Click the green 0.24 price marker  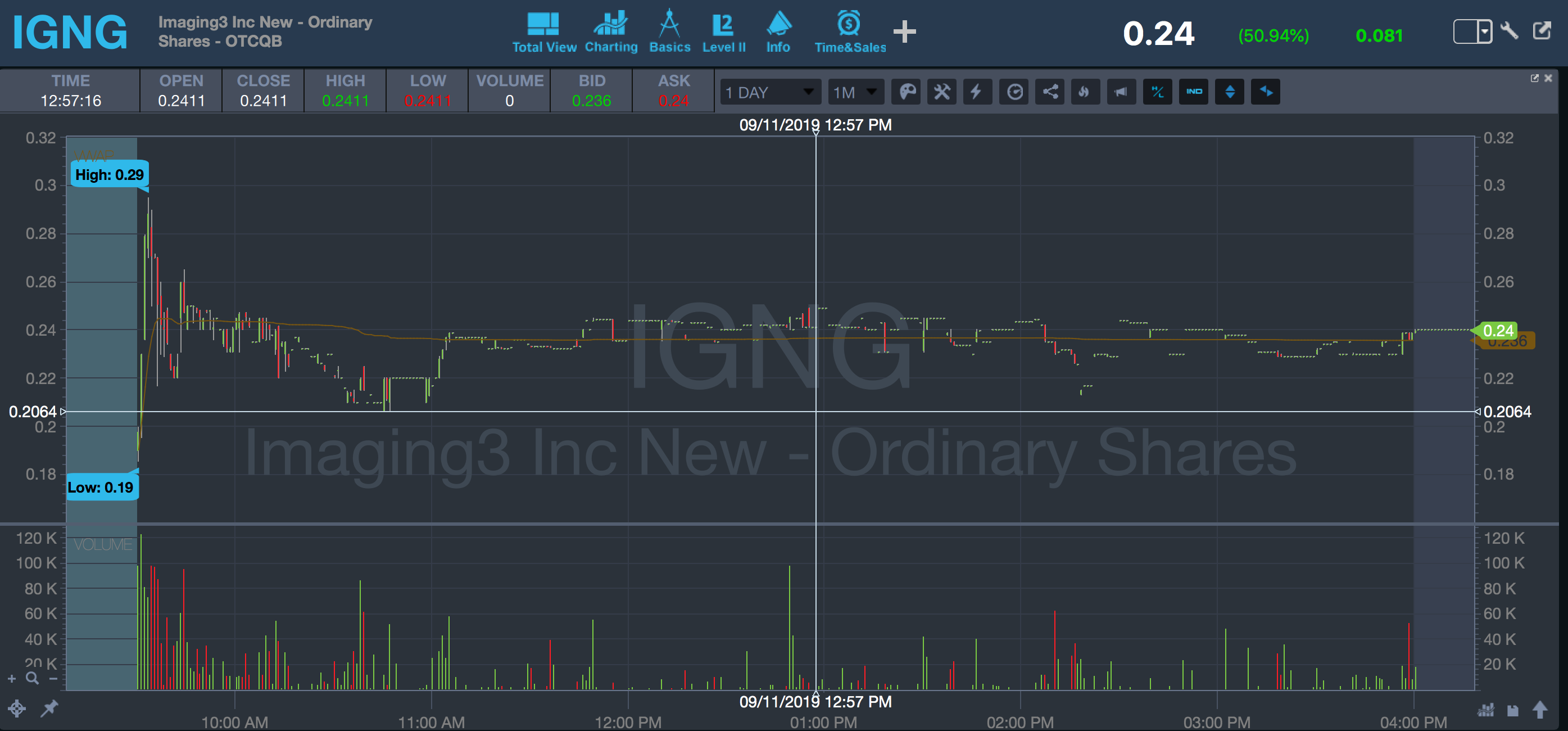pyautogui.click(x=1498, y=330)
